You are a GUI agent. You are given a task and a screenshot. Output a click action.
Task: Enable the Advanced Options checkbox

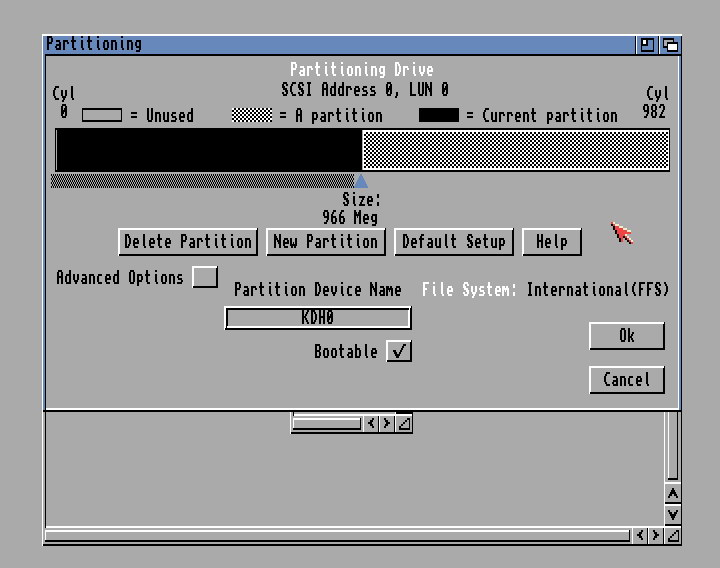[205, 277]
